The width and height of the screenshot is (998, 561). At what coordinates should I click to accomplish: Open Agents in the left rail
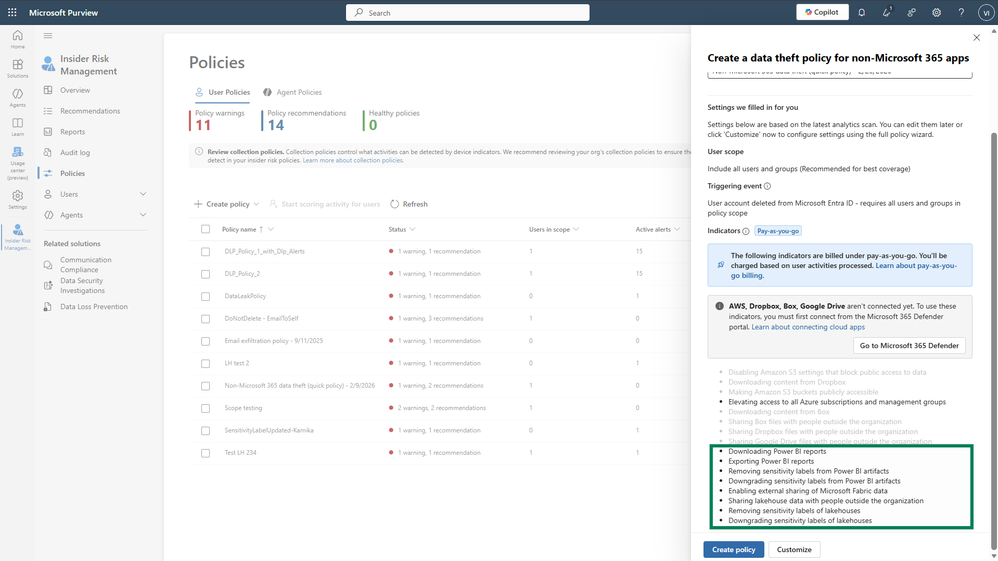(18, 97)
